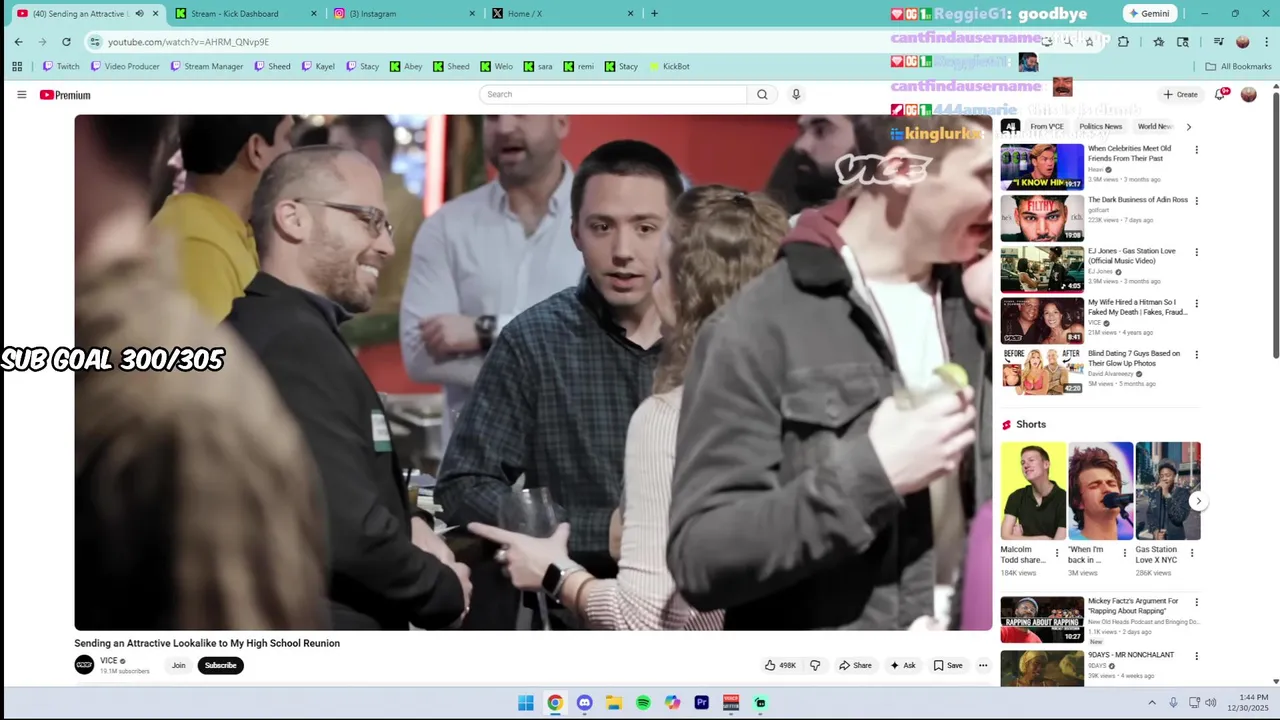Open Chrome apps grid in bookmarks bar
This screenshot has width=1280, height=720.
(17, 66)
